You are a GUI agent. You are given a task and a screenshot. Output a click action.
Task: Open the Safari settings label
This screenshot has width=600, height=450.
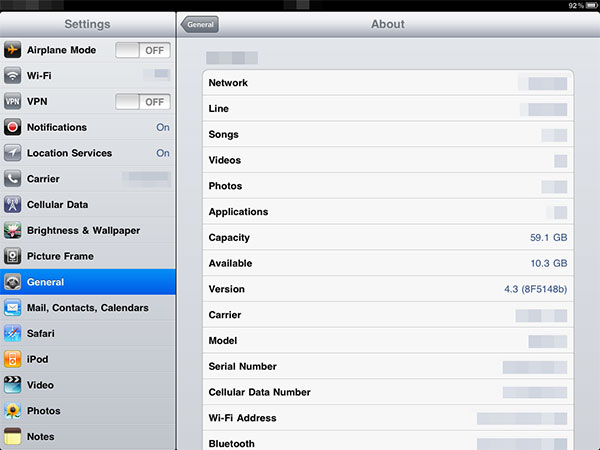(41, 334)
